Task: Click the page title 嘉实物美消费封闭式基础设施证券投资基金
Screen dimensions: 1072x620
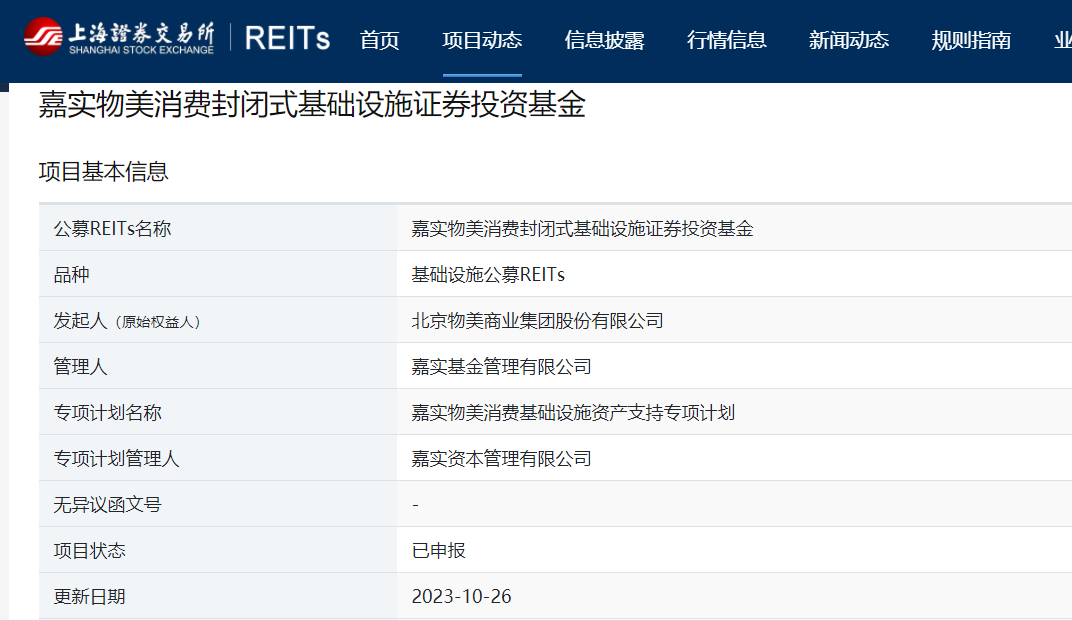Action: tap(312, 105)
